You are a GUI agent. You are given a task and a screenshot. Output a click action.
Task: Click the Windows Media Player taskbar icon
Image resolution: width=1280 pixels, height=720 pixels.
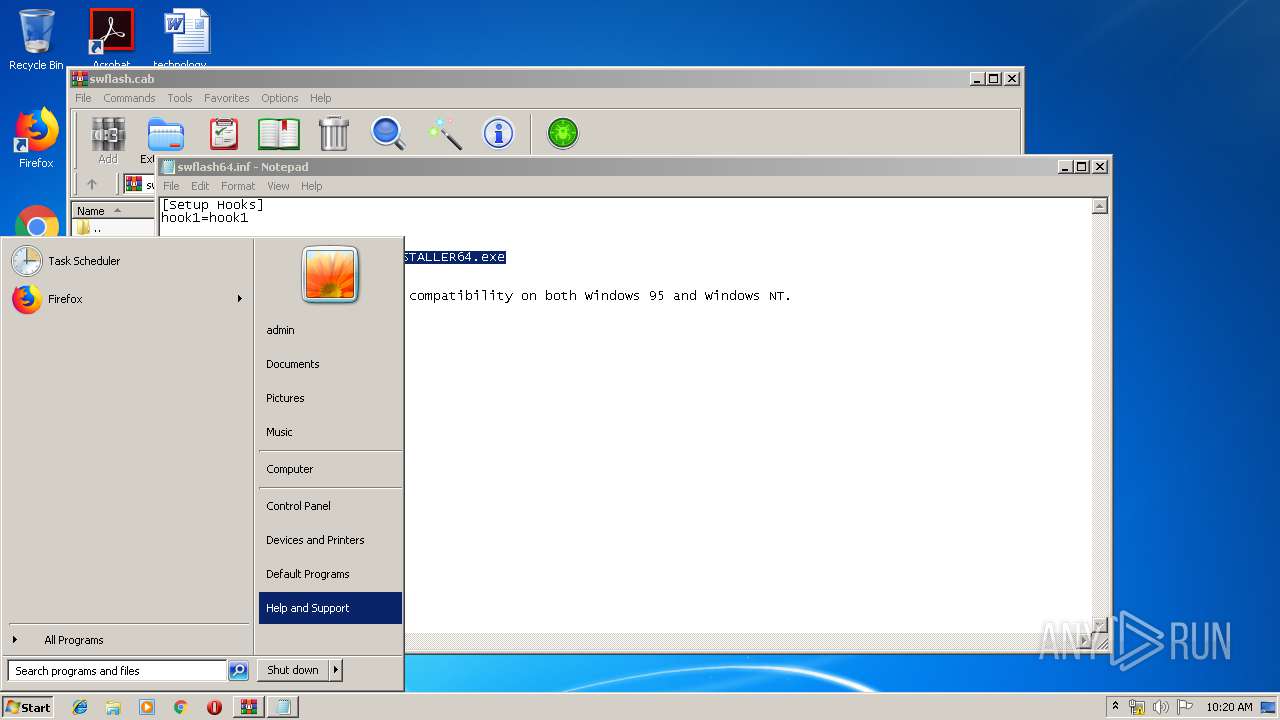[147, 707]
